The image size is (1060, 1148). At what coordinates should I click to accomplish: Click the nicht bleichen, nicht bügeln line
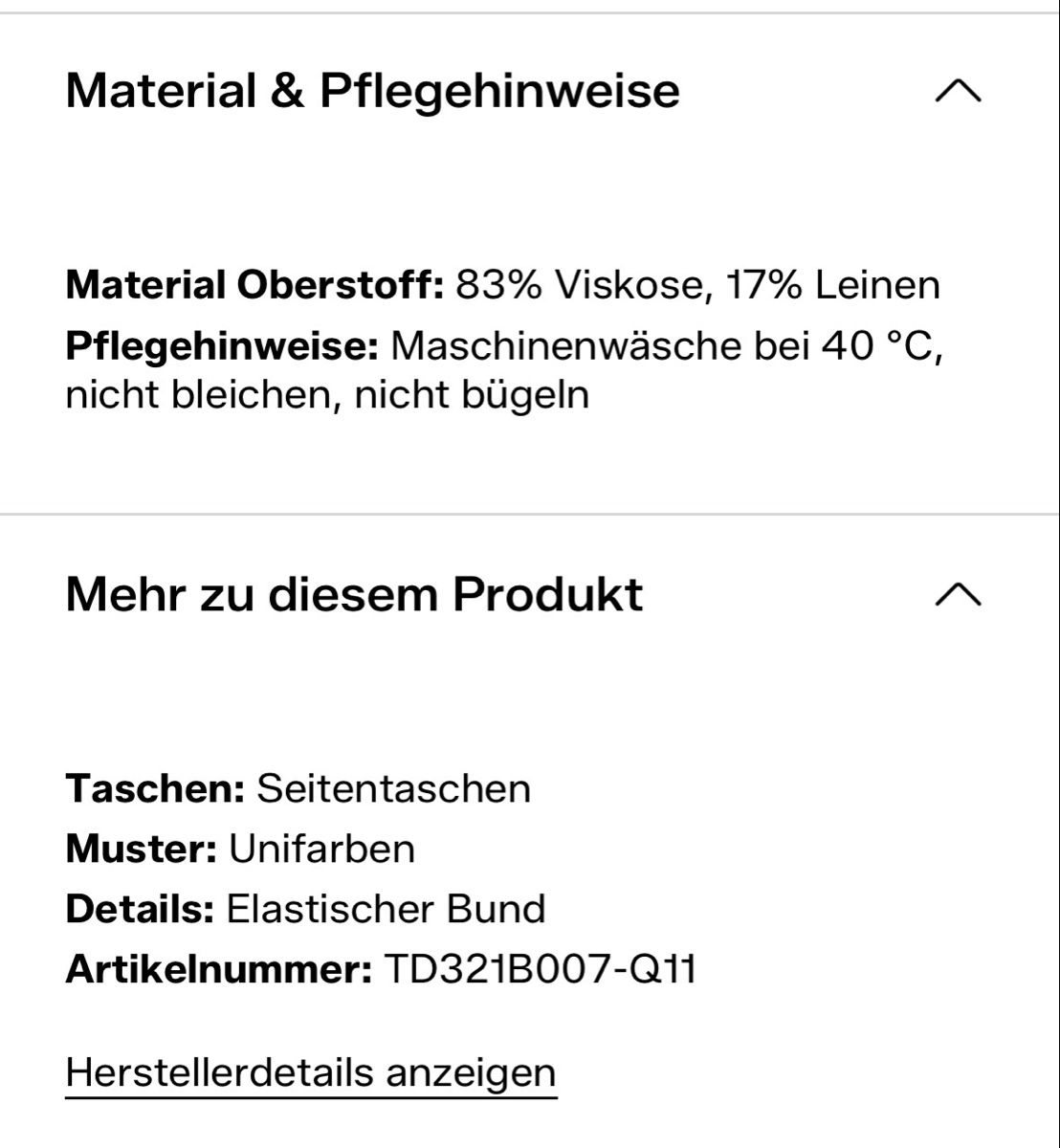[x=327, y=394]
